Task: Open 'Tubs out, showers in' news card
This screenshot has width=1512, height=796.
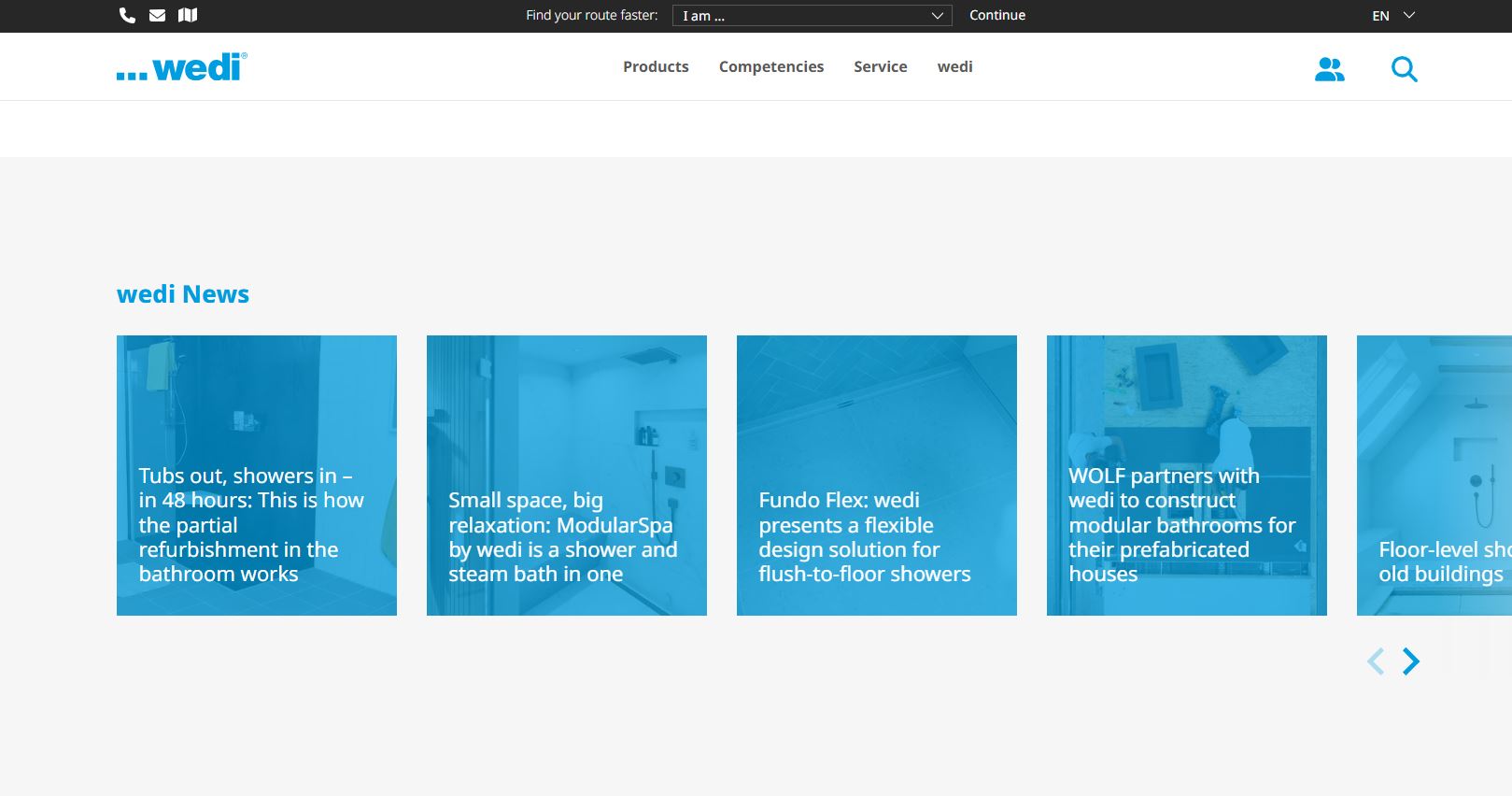Action: (257, 476)
